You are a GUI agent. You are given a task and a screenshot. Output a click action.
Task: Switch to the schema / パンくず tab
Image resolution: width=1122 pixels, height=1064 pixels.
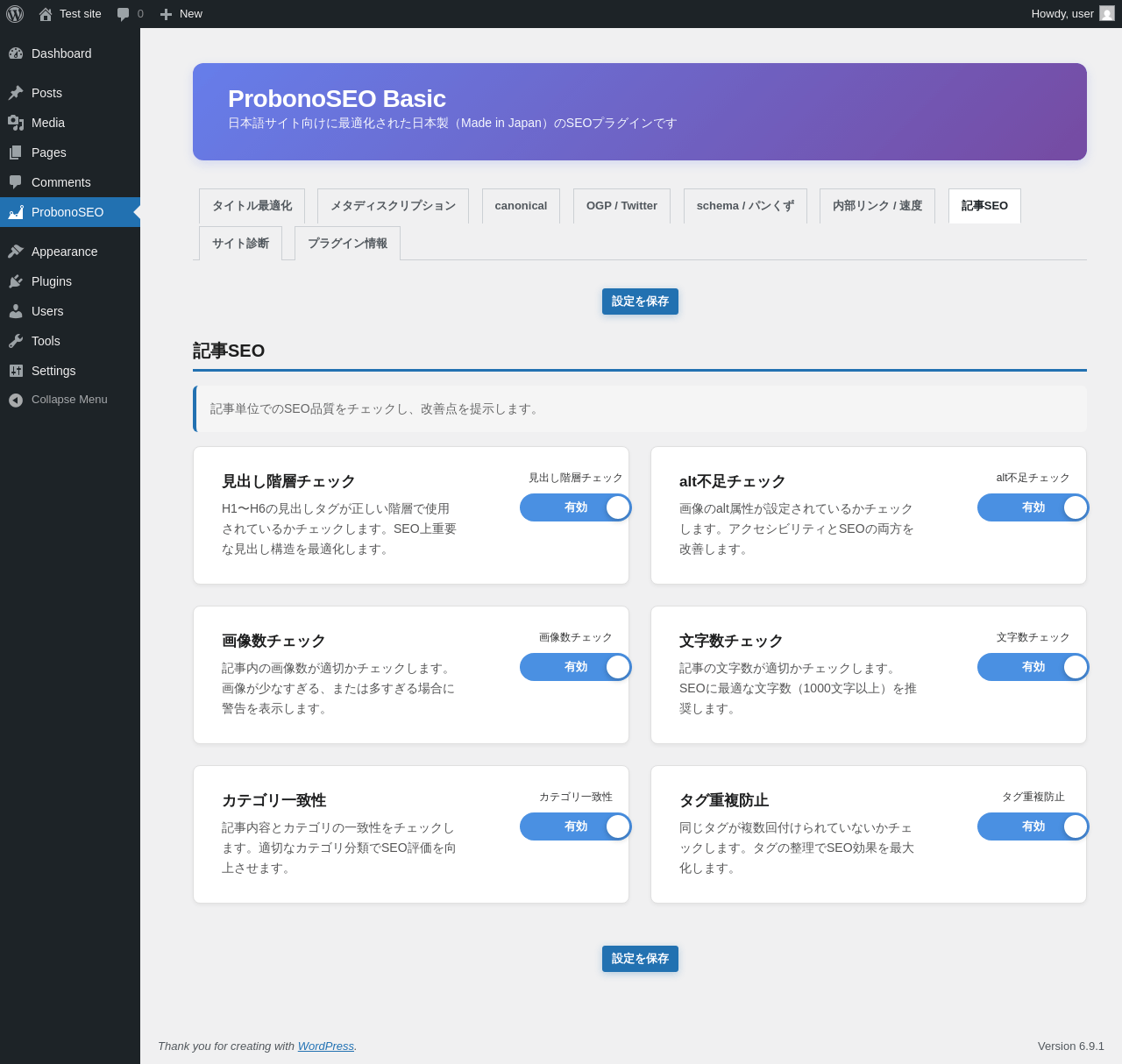click(x=745, y=206)
